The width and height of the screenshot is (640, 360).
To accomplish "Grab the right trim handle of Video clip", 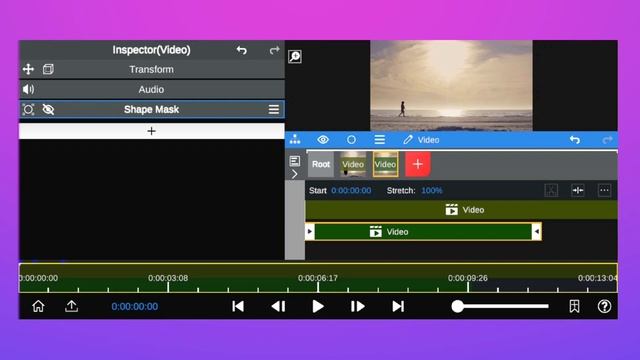I will (537, 232).
